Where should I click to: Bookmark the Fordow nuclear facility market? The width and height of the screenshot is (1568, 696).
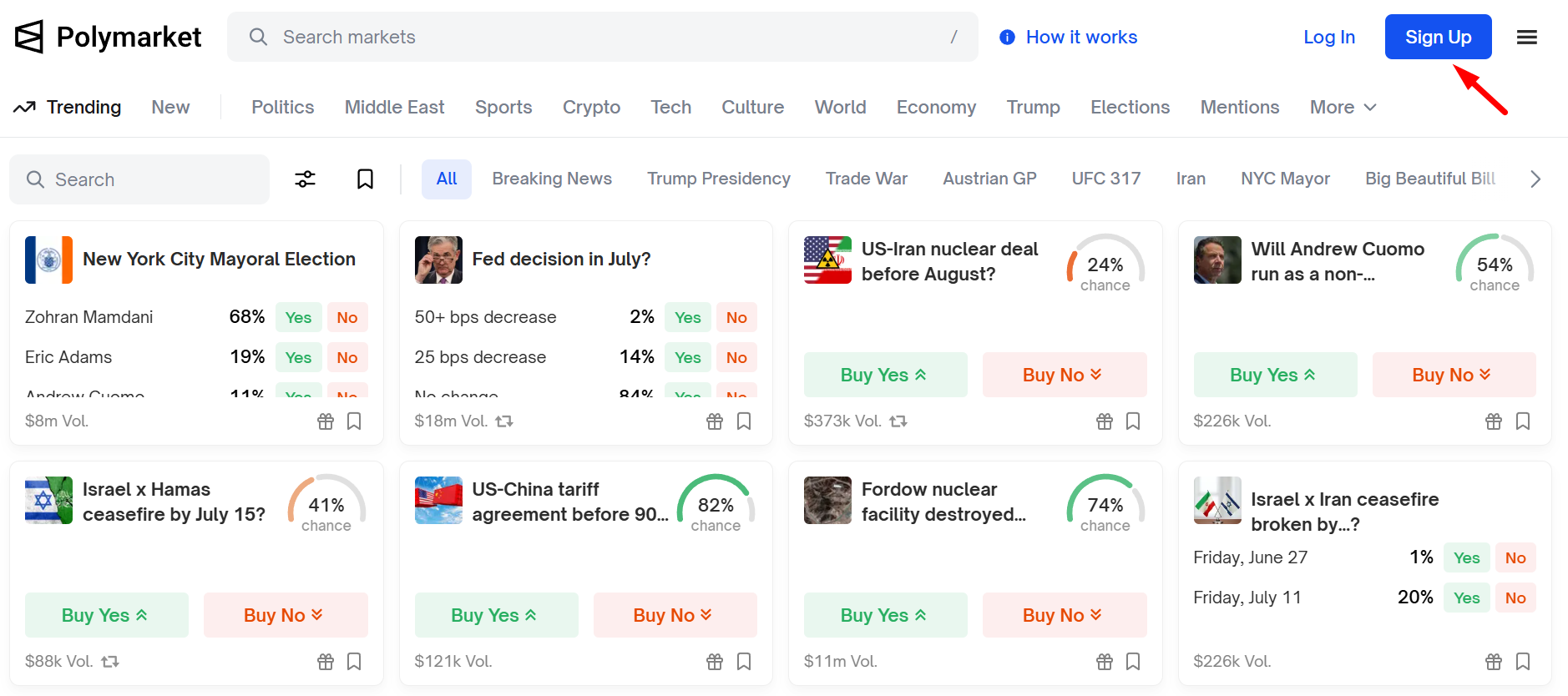pyautogui.click(x=1133, y=662)
